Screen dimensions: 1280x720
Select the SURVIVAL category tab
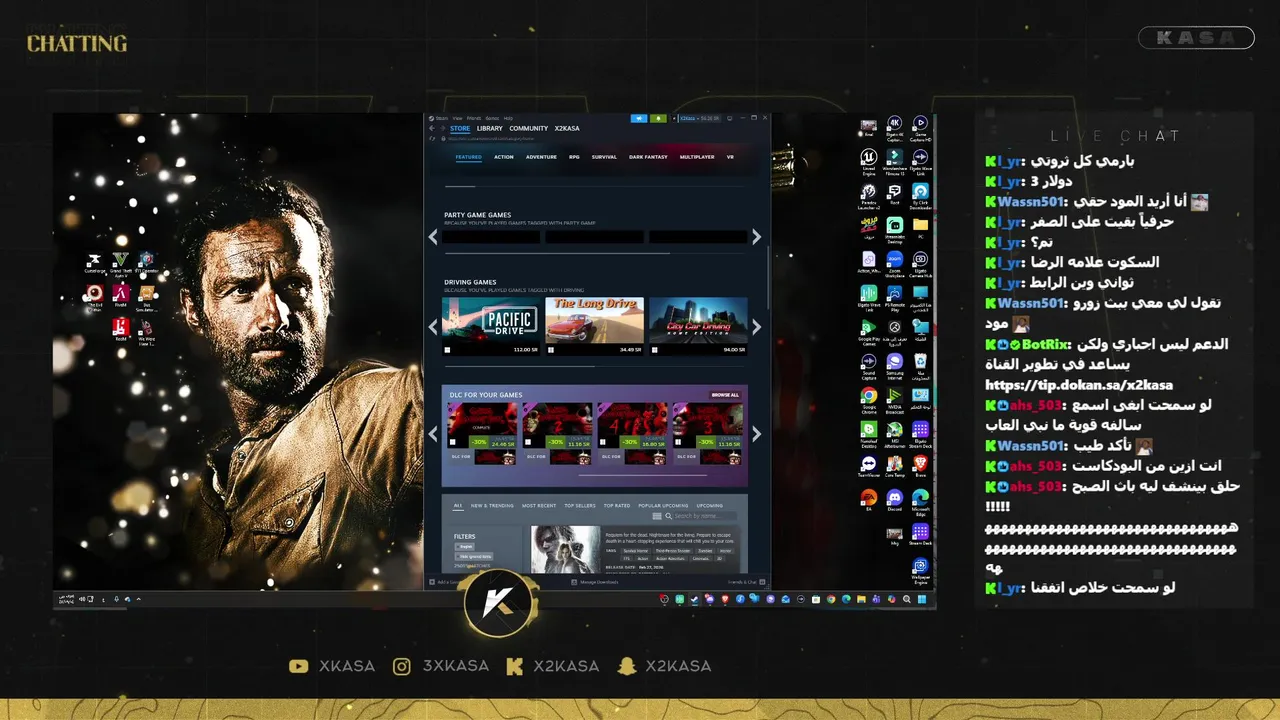pos(604,157)
